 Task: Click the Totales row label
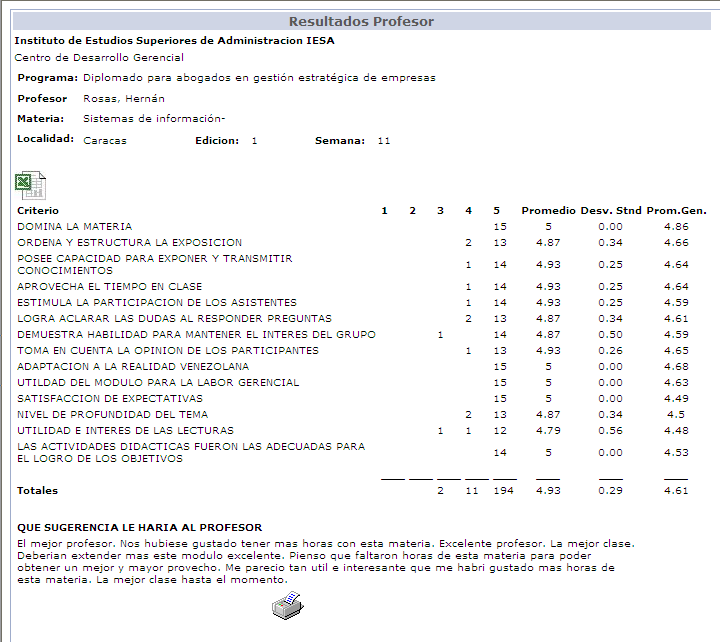point(37,490)
